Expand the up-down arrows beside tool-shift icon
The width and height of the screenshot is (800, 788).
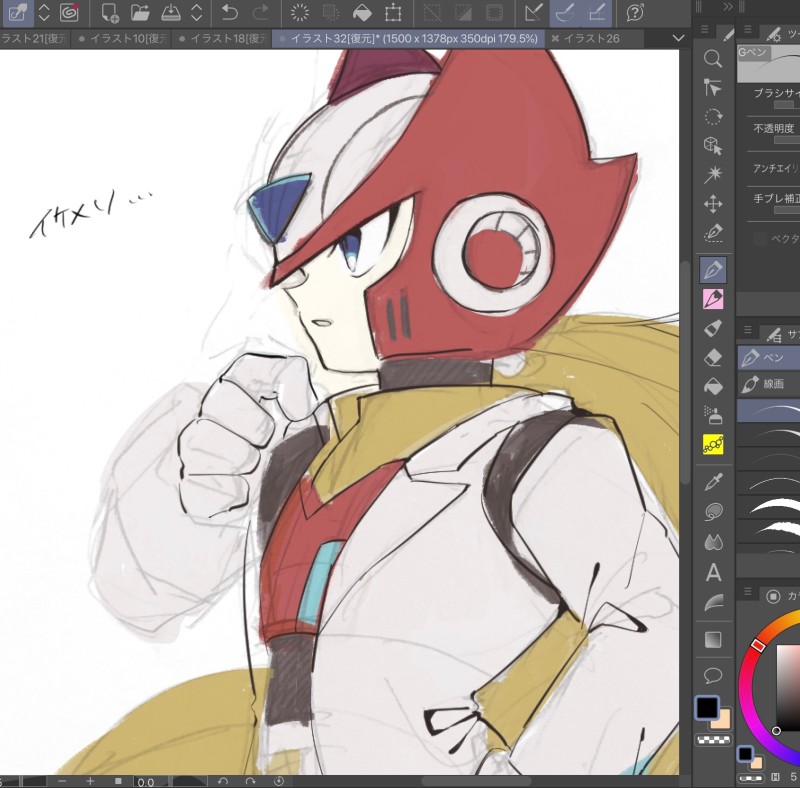44,13
